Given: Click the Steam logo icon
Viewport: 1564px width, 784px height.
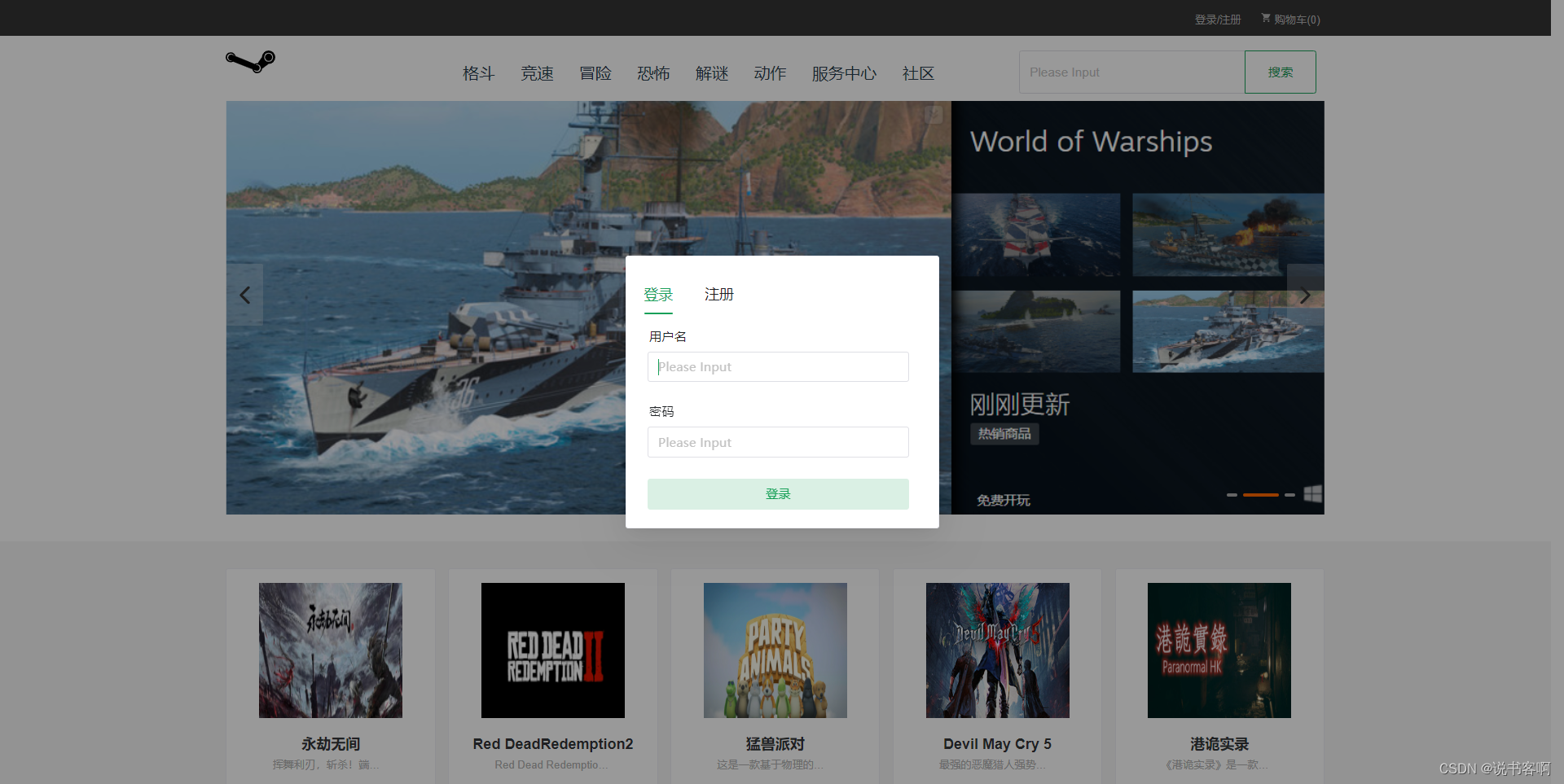Looking at the screenshot, I should 251,61.
